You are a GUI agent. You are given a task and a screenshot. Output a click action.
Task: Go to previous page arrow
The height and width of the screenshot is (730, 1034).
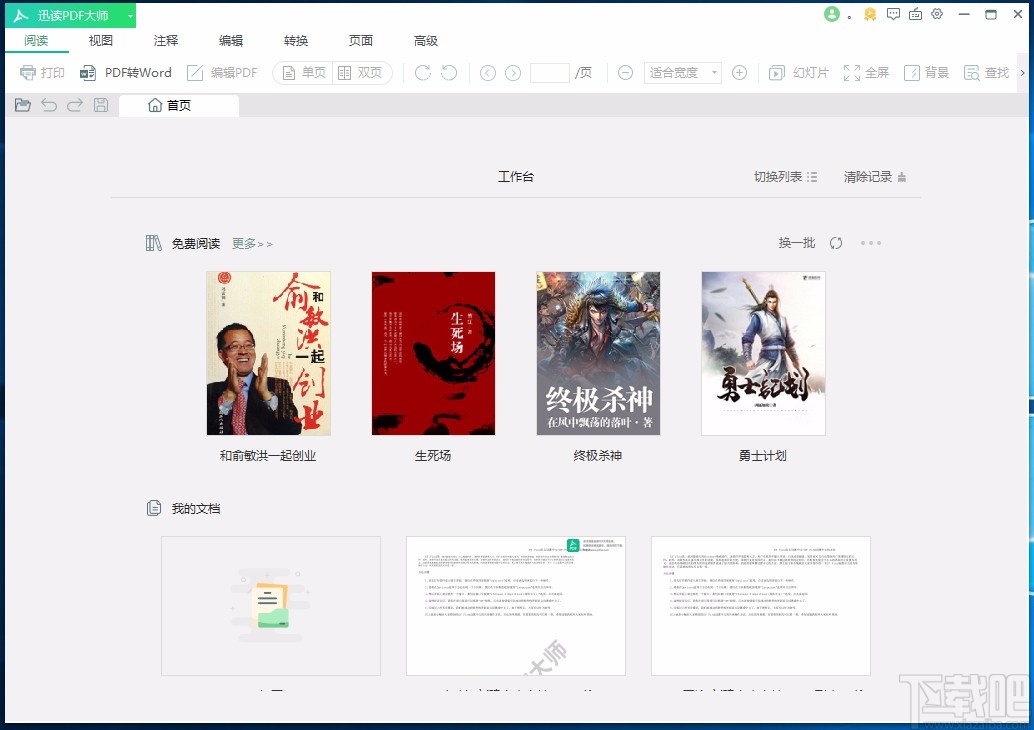click(488, 73)
